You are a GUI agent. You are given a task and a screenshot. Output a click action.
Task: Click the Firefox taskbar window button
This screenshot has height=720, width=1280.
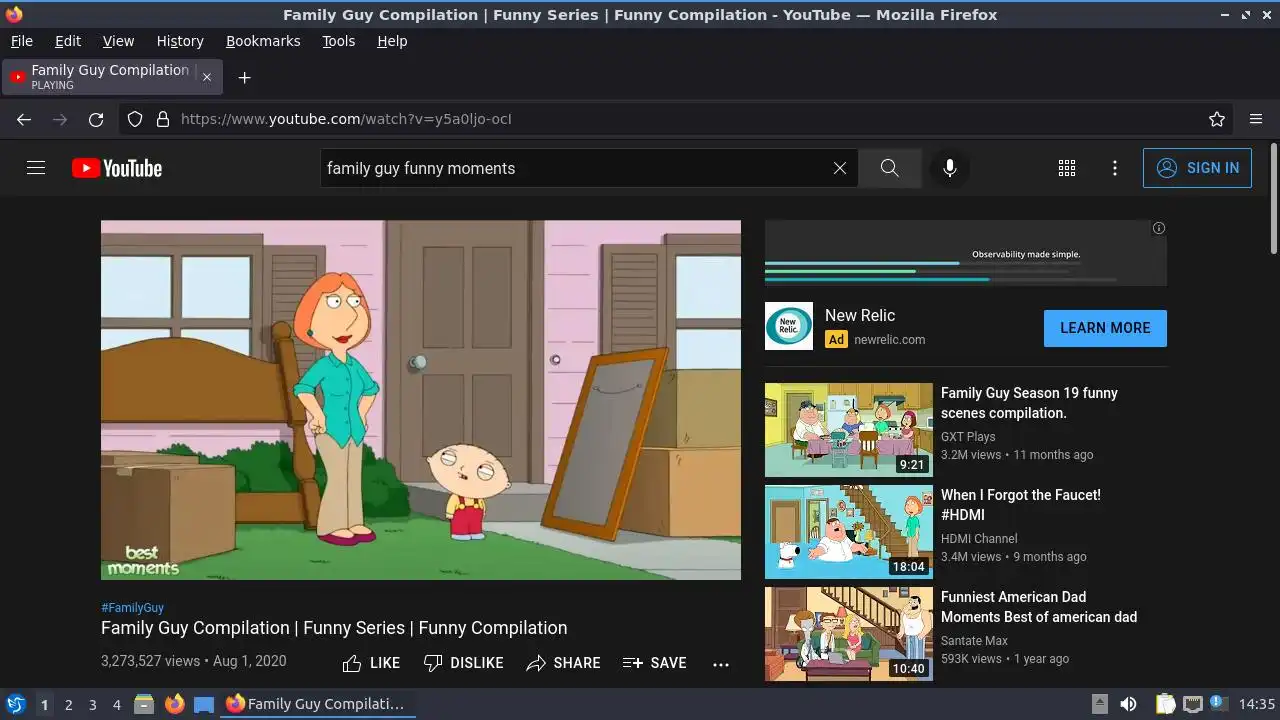318,704
